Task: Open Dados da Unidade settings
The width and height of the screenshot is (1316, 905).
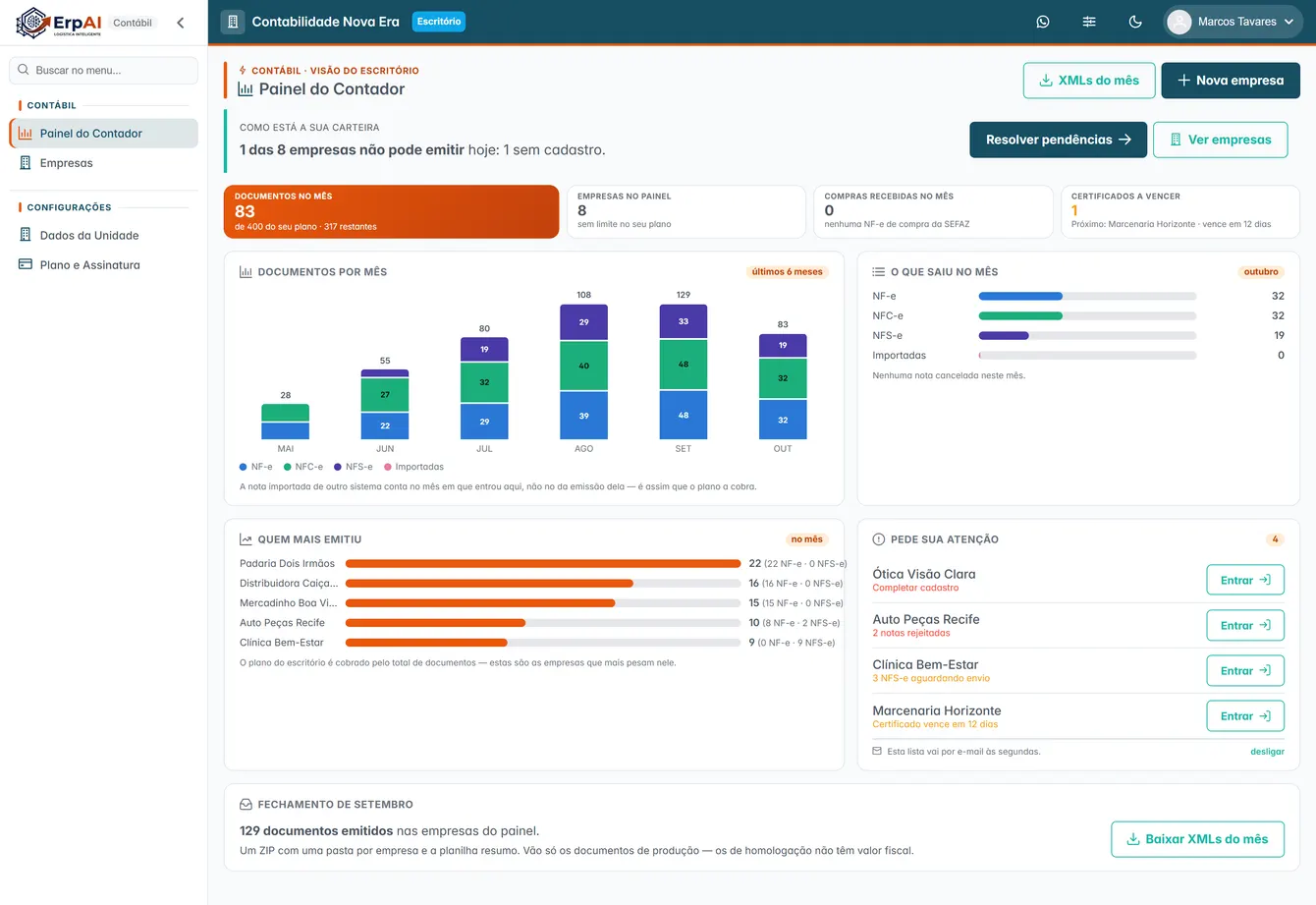Action: click(104, 236)
